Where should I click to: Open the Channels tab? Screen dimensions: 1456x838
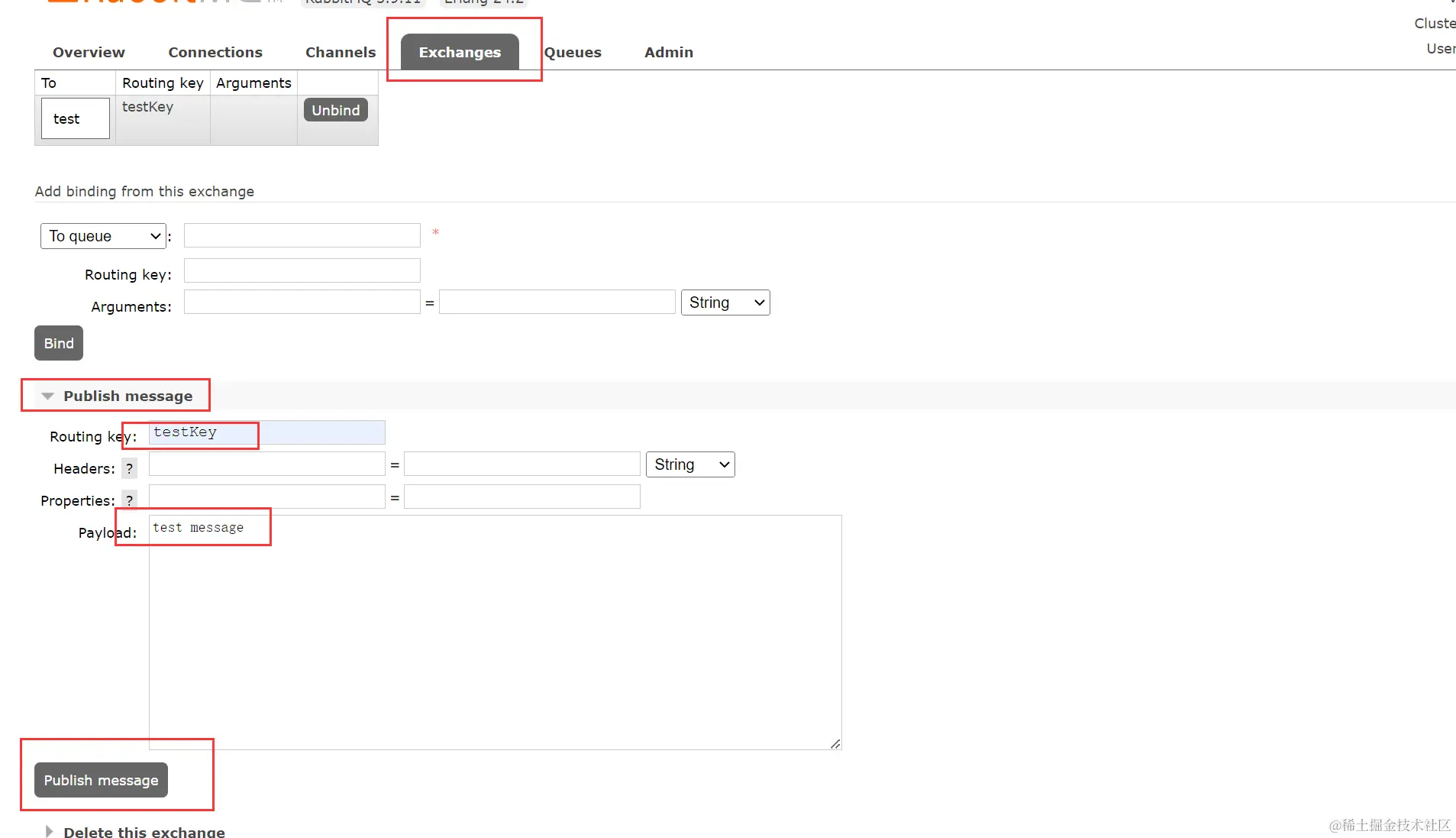click(341, 52)
